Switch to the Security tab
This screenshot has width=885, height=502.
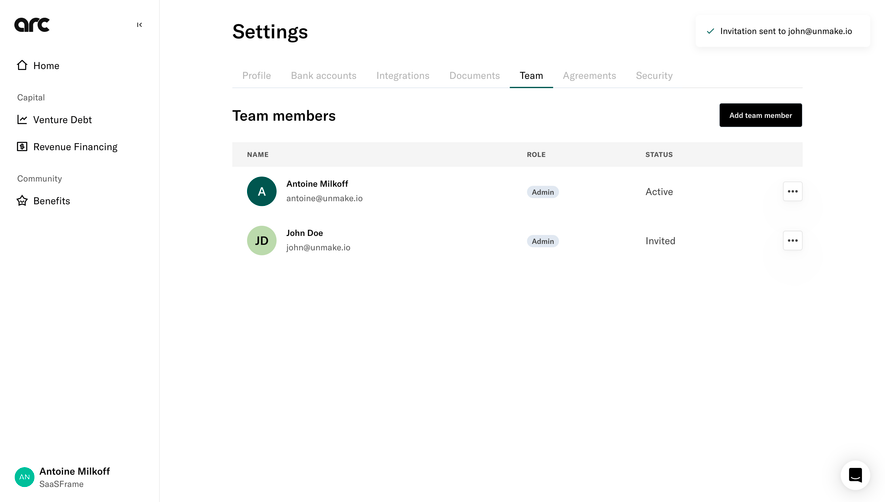654,76
